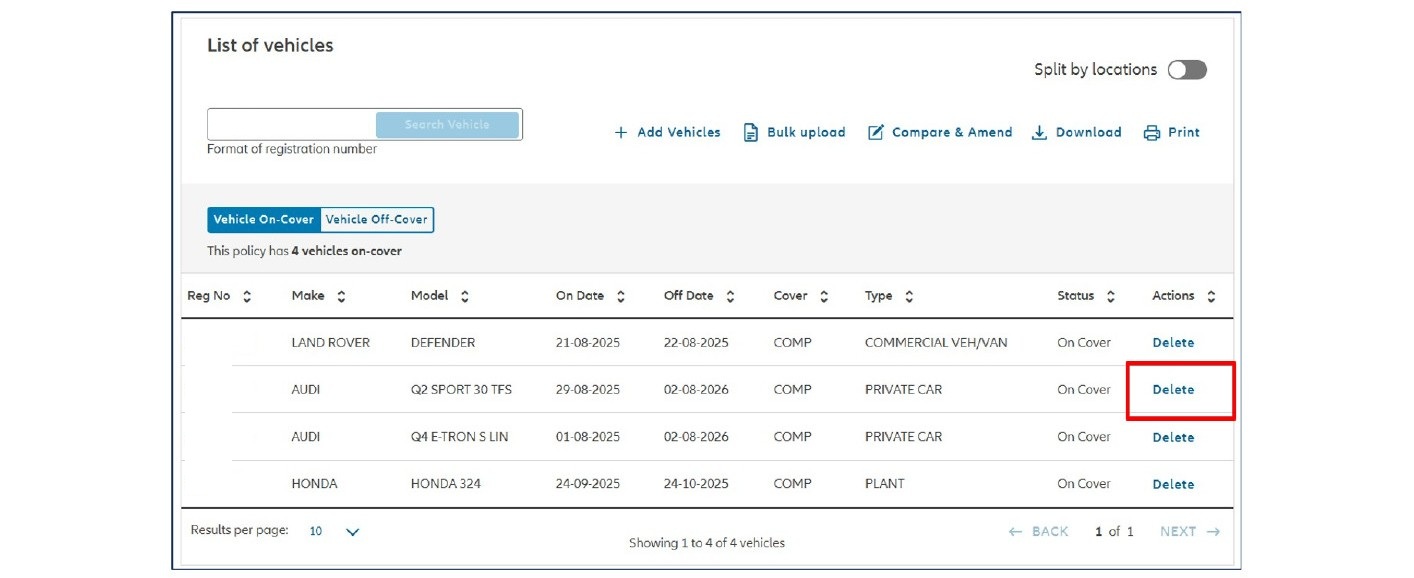Click Showing 1 to 4 of 4 vehicles
1414x578 pixels.
tap(707, 543)
